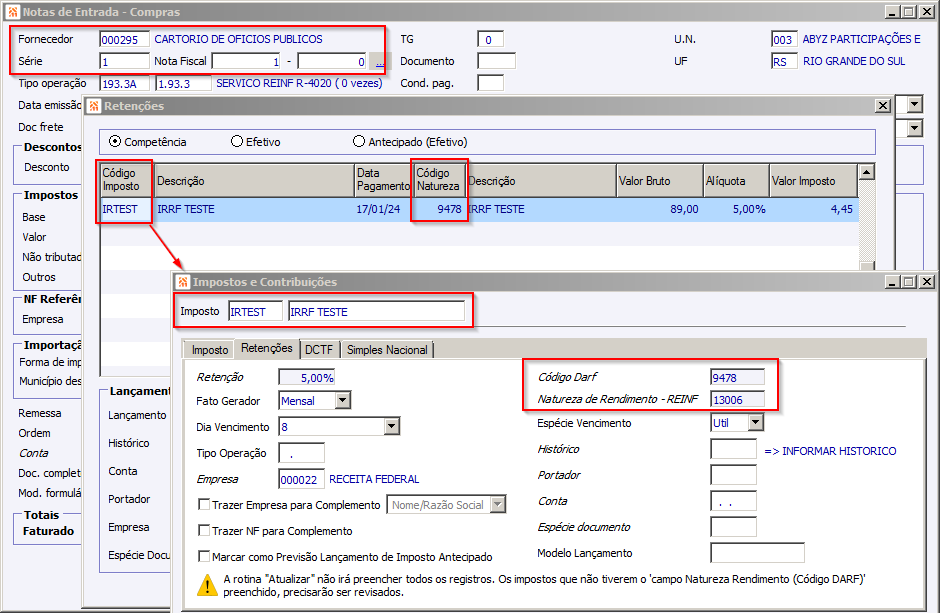
Task: Minimize Impostos e Contribuições window
Action: click(x=892, y=282)
